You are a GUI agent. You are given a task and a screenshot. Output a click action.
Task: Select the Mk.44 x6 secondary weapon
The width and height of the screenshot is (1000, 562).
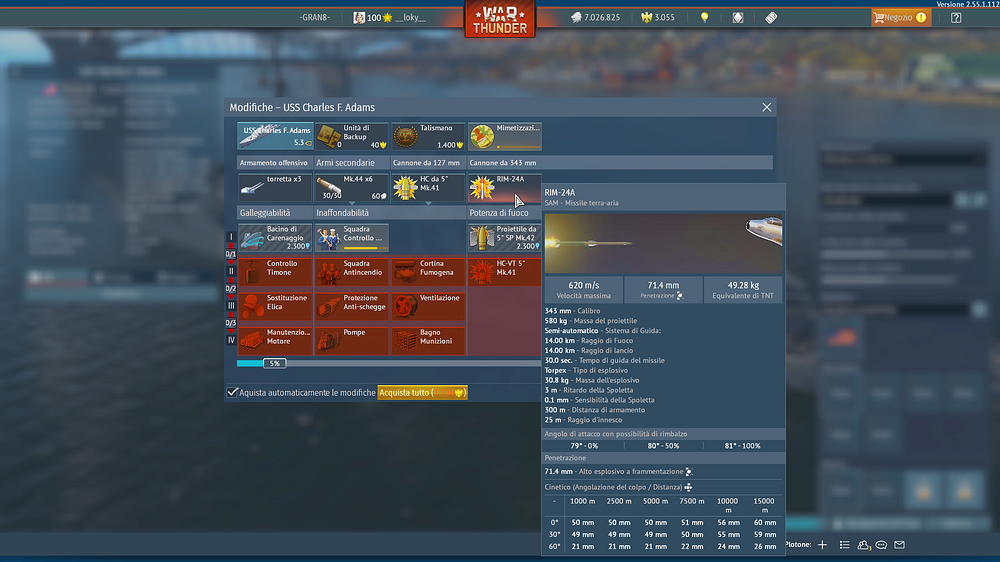tap(351, 188)
